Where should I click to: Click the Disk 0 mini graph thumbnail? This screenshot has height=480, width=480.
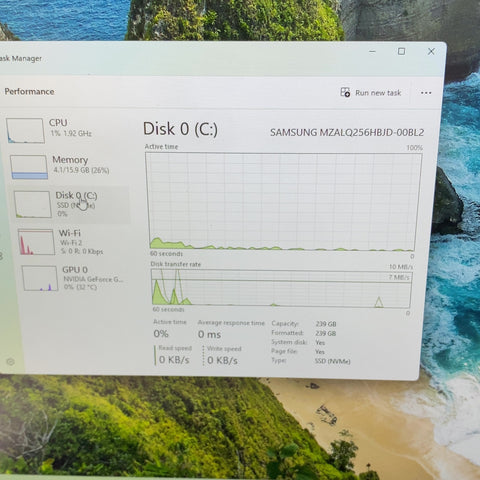click(33, 204)
